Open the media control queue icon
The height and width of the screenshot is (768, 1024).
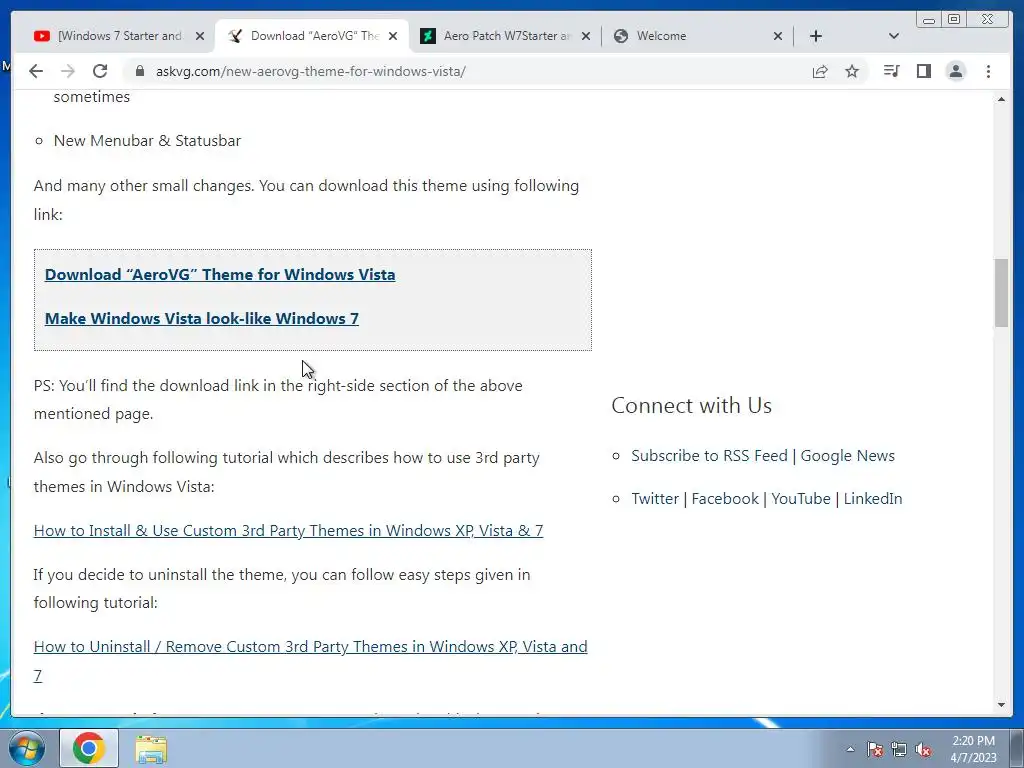(891, 71)
